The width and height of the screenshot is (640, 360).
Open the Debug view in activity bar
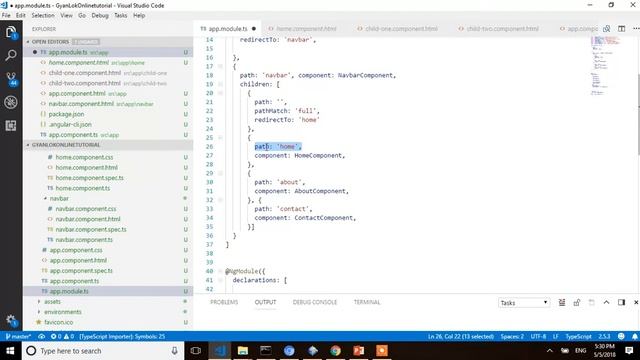(11, 102)
